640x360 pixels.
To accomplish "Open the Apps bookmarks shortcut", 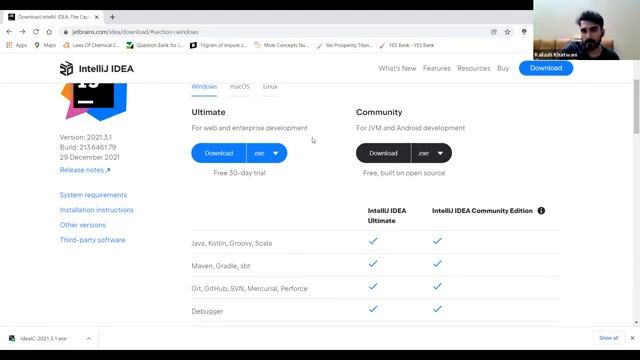I will pyautogui.click(x=16, y=45).
